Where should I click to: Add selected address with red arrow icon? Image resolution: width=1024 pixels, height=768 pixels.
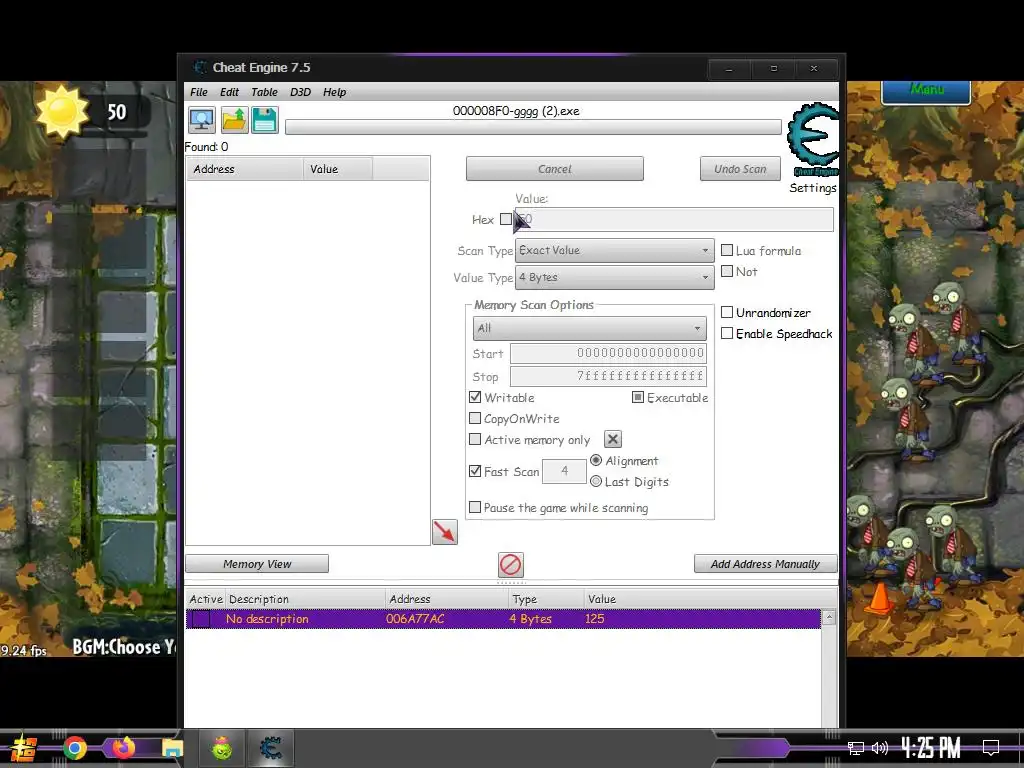coord(445,532)
